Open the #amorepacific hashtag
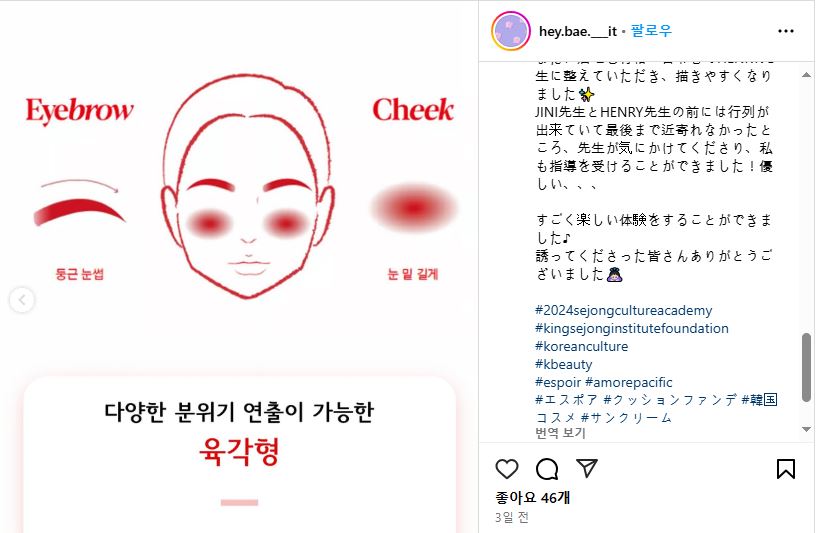 tap(629, 382)
